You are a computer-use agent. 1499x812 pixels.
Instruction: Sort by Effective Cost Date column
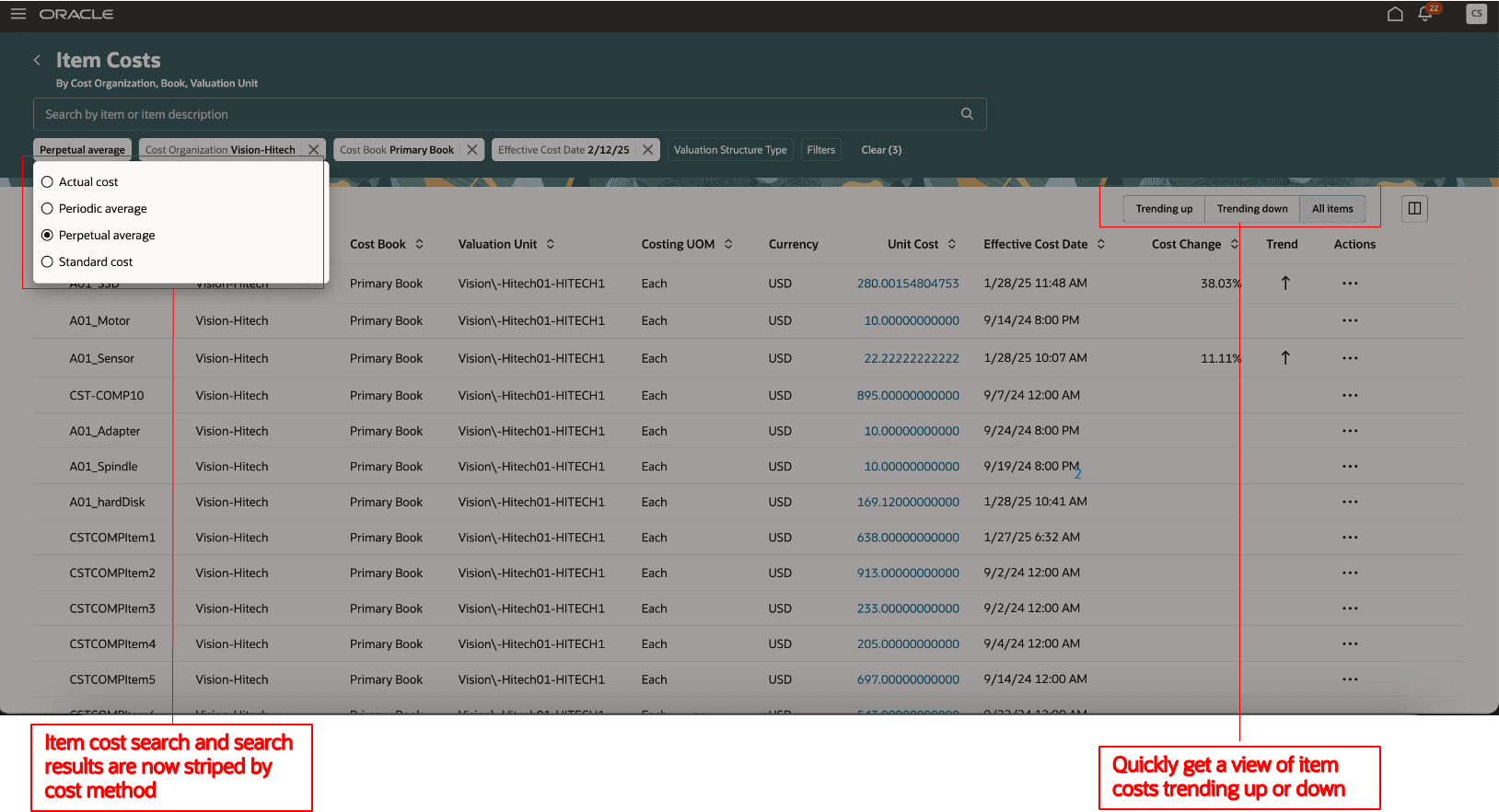tap(1101, 244)
